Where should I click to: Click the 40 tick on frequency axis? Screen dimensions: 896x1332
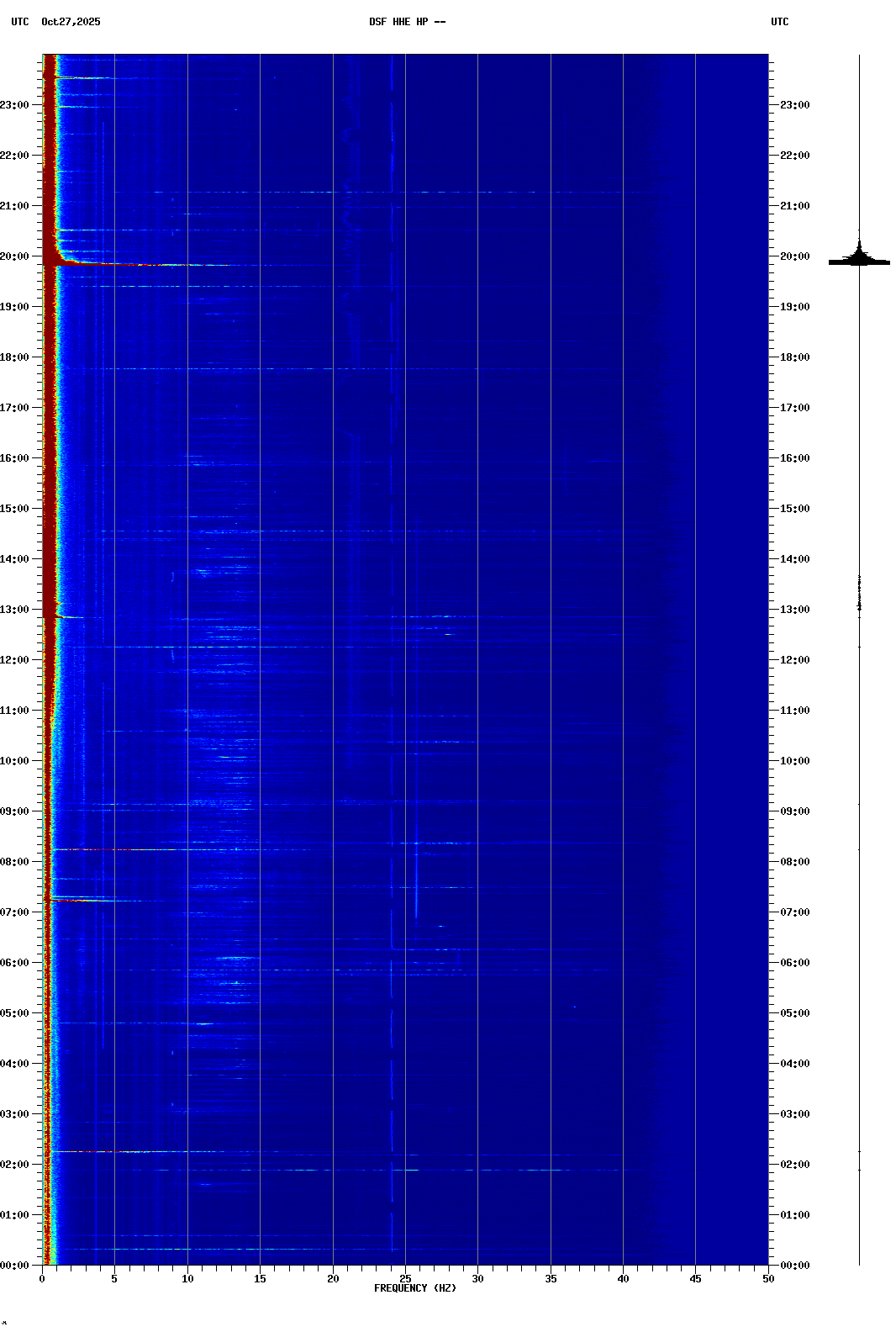(623, 1278)
